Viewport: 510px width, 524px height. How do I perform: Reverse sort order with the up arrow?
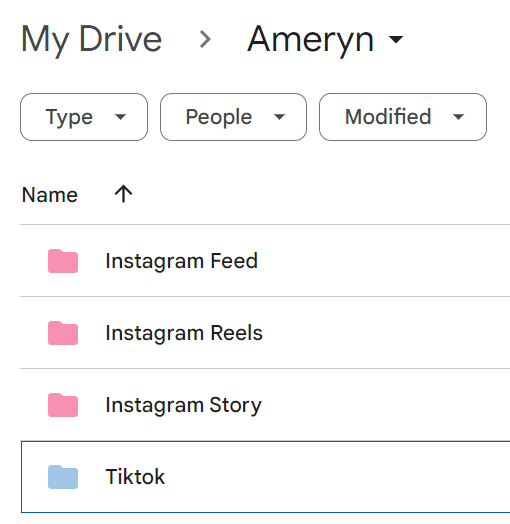pyautogui.click(x=123, y=194)
